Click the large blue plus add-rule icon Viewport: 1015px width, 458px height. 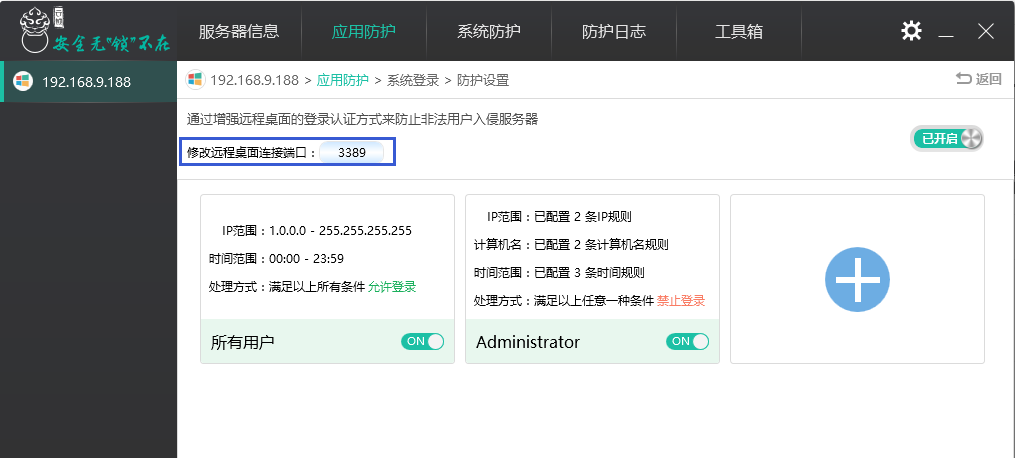pyautogui.click(x=857, y=279)
